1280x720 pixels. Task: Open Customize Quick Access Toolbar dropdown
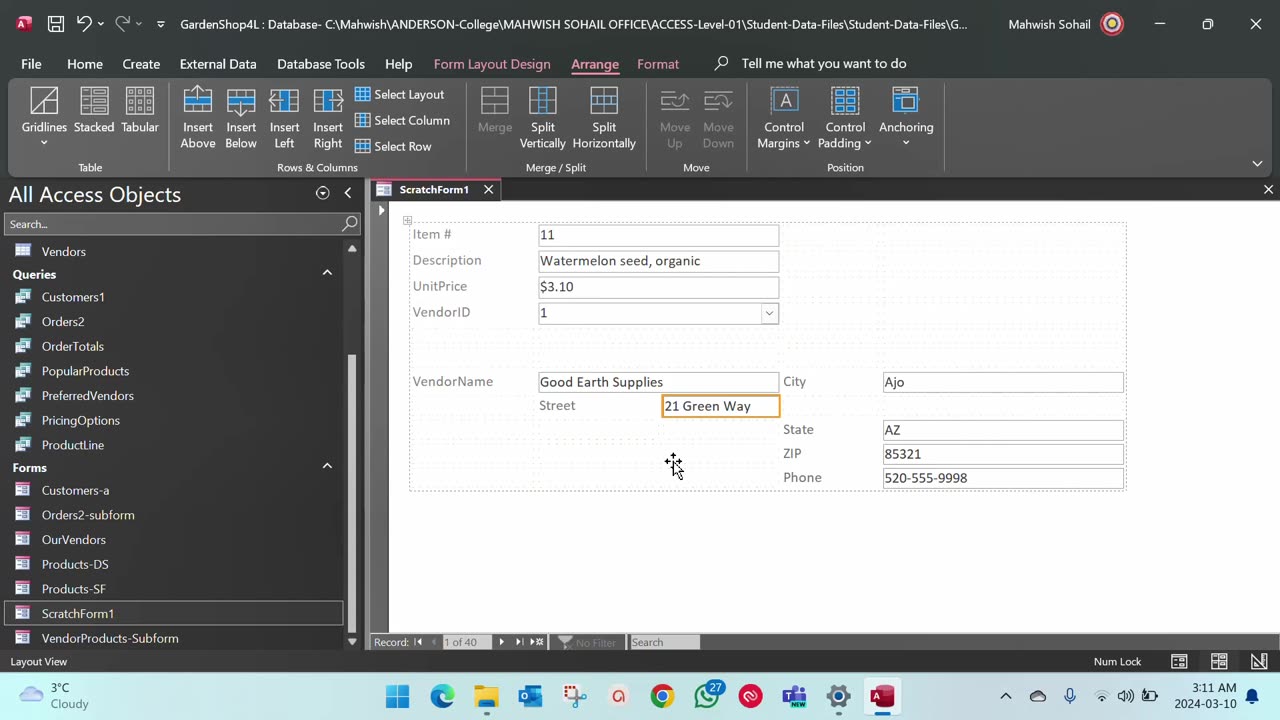pyautogui.click(x=160, y=24)
